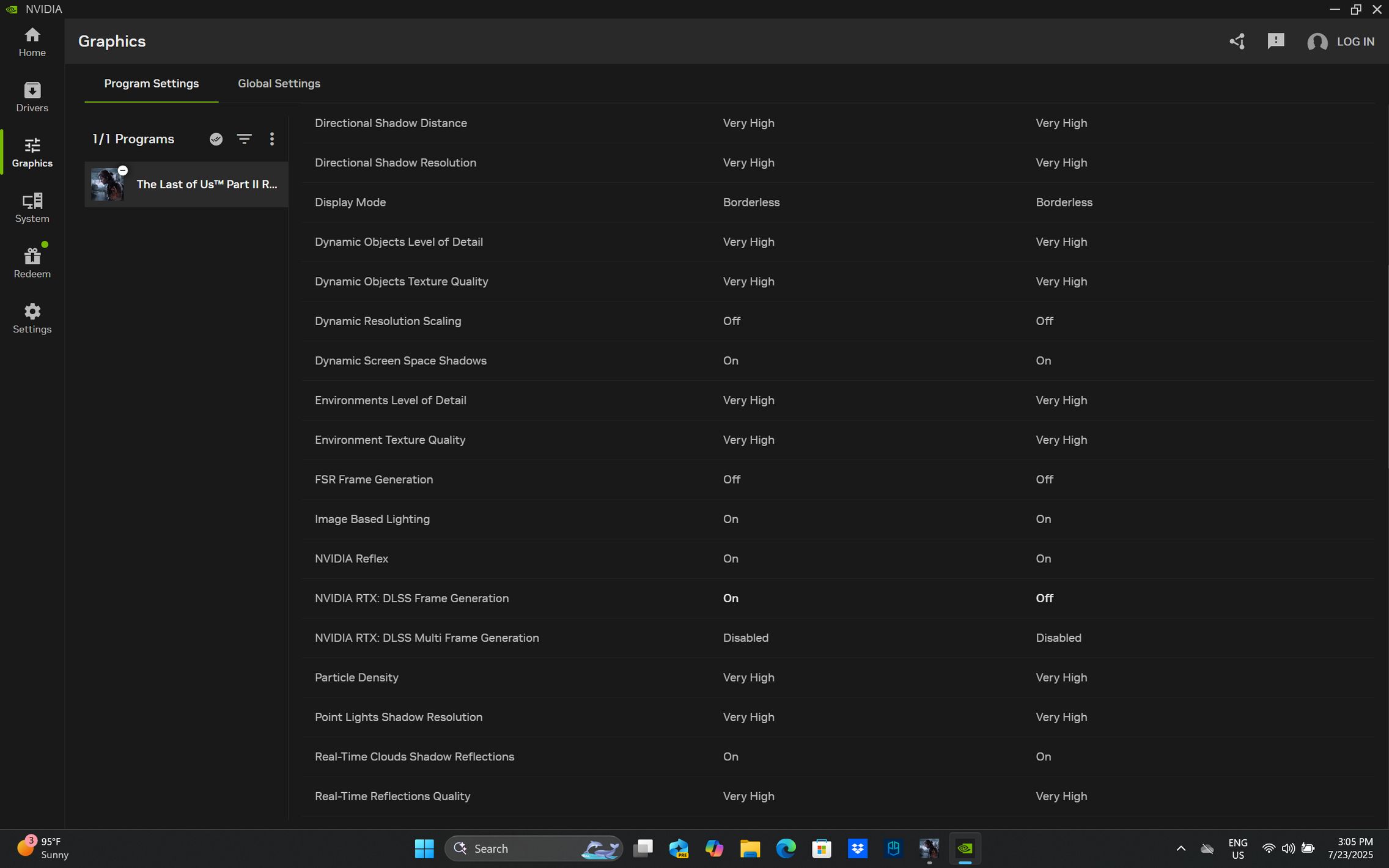The image size is (1389, 868).
Task: Launch Microsoft Edge from the taskbar
Action: pos(786,848)
